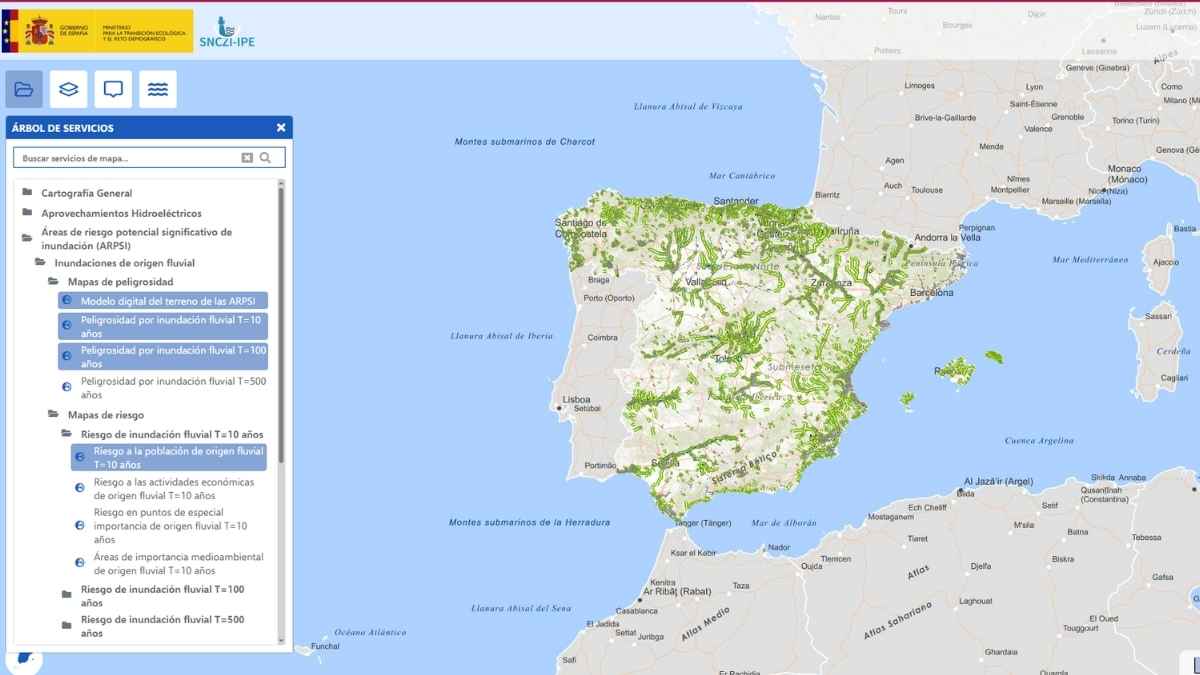Collapse the Inundaciones de origen fluvial node

124,263
